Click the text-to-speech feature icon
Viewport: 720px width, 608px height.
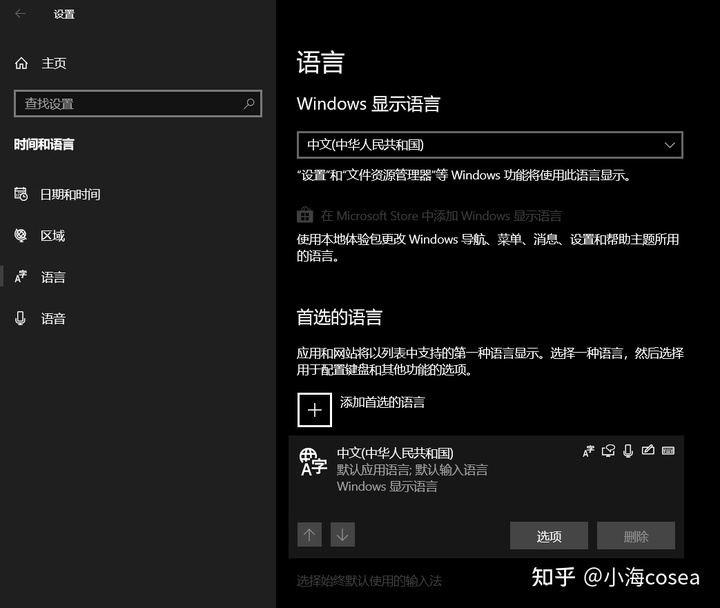608,451
